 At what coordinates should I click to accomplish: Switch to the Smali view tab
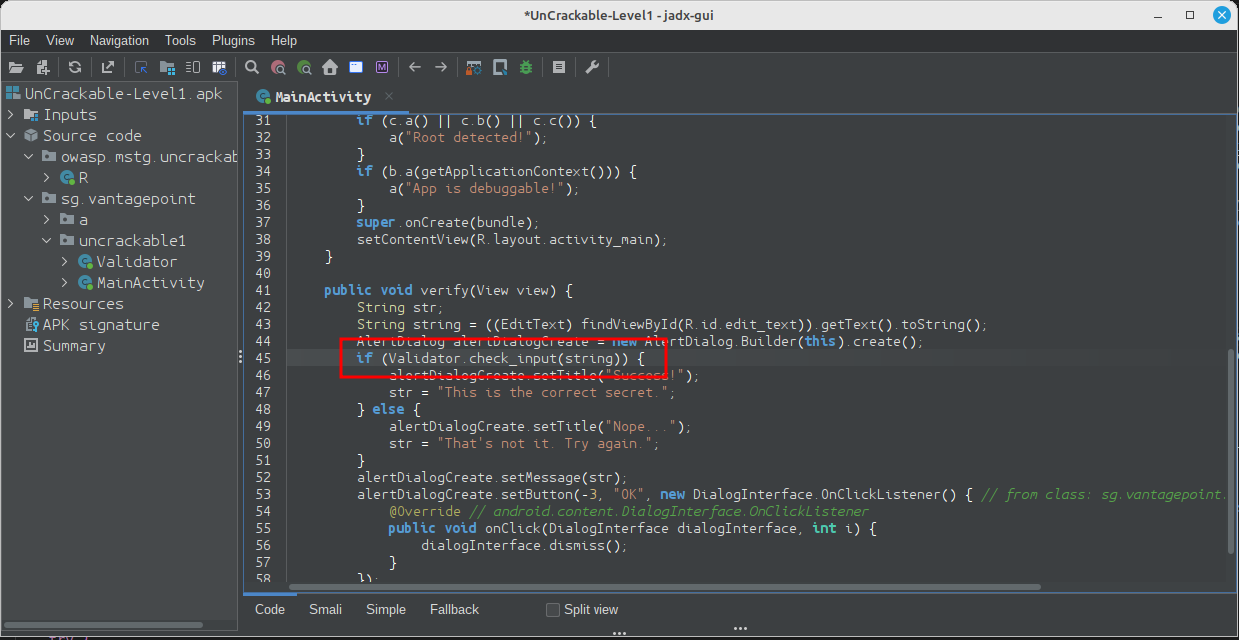[325, 609]
